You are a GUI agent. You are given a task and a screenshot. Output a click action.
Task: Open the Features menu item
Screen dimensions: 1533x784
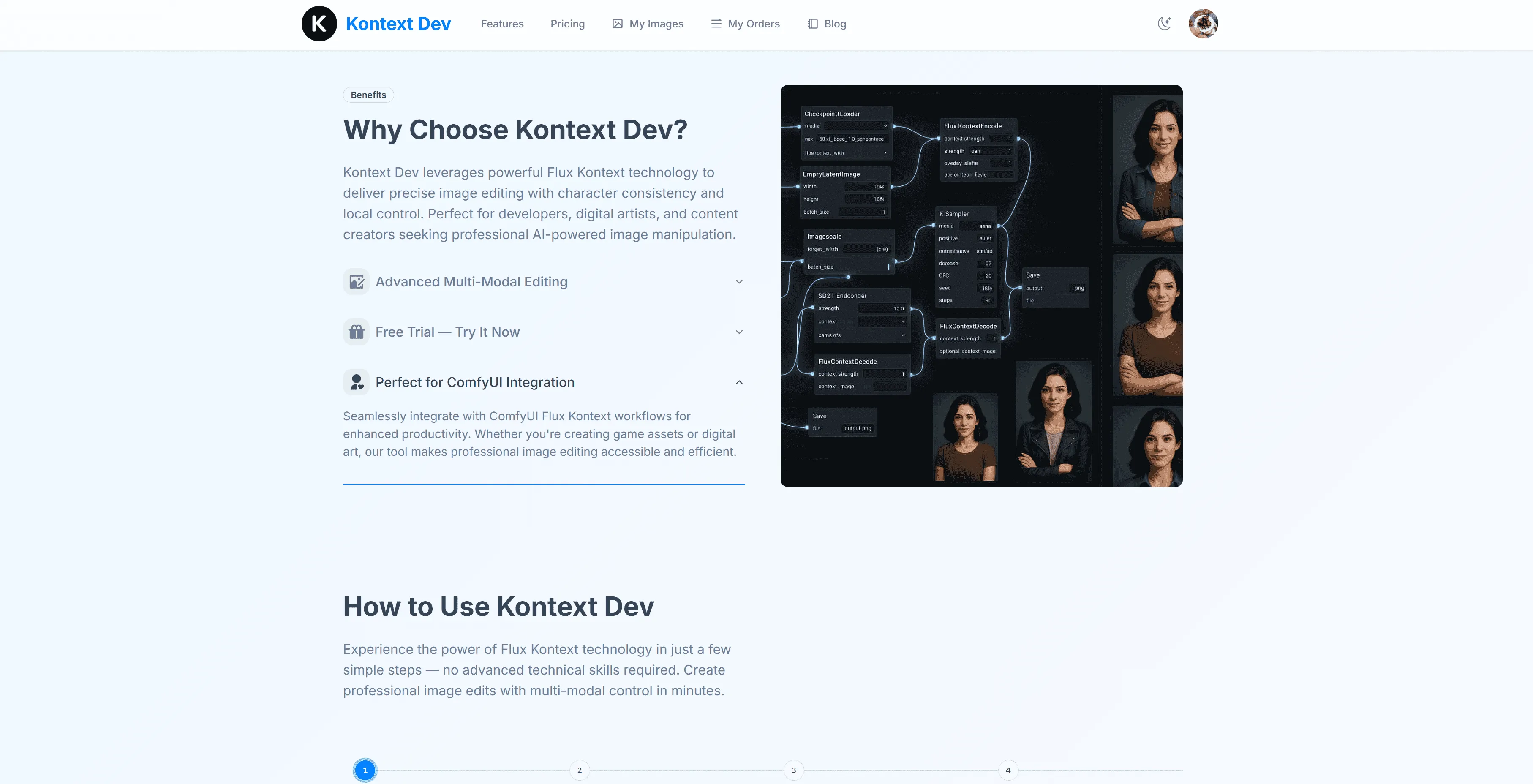click(x=502, y=24)
